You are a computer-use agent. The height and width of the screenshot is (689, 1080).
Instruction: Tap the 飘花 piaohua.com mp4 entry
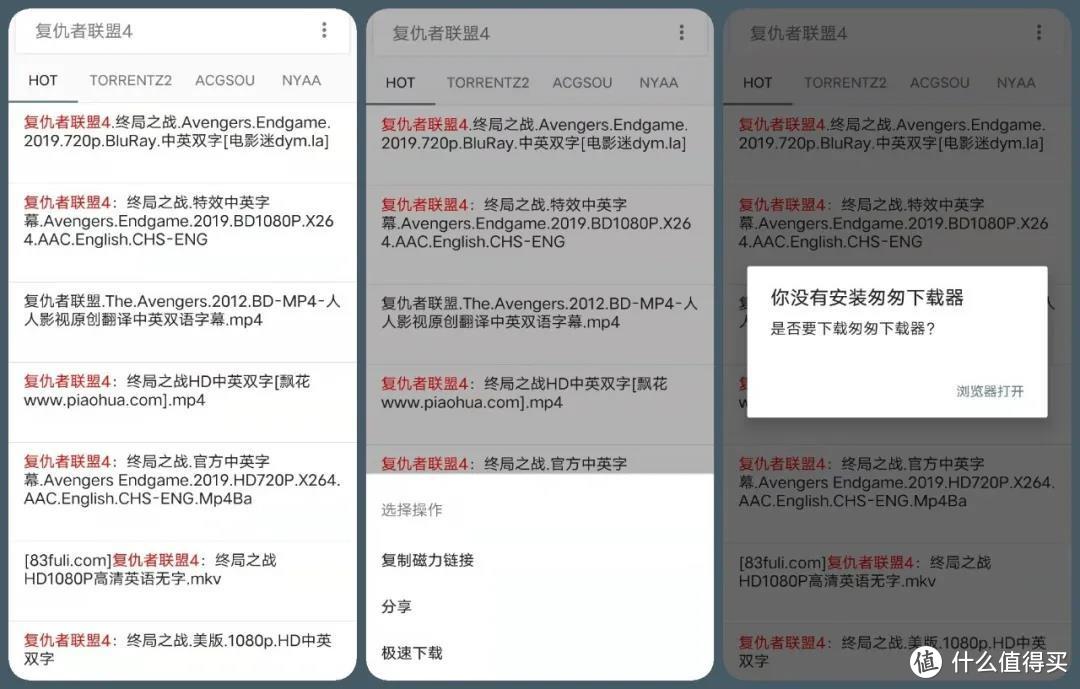(x=180, y=392)
